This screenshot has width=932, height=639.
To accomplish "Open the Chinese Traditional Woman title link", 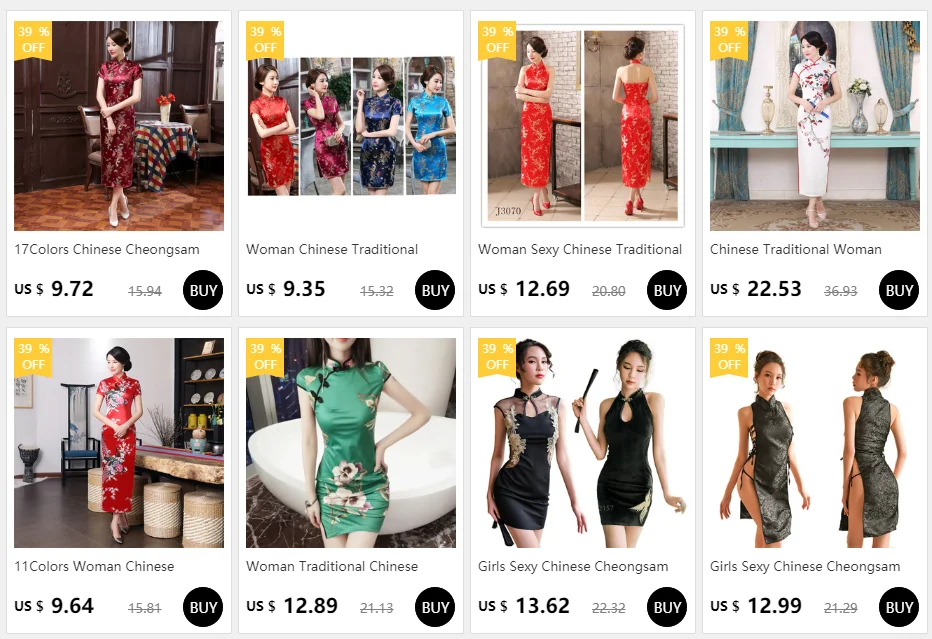I will 796,250.
